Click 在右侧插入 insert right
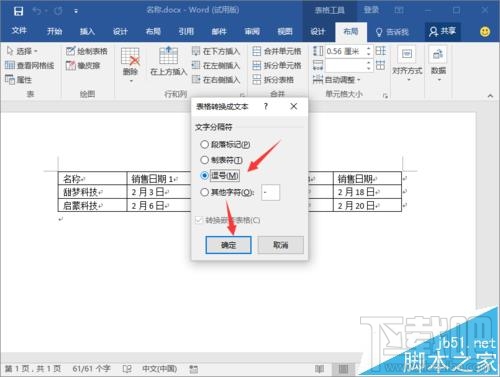 click(216, 80)
